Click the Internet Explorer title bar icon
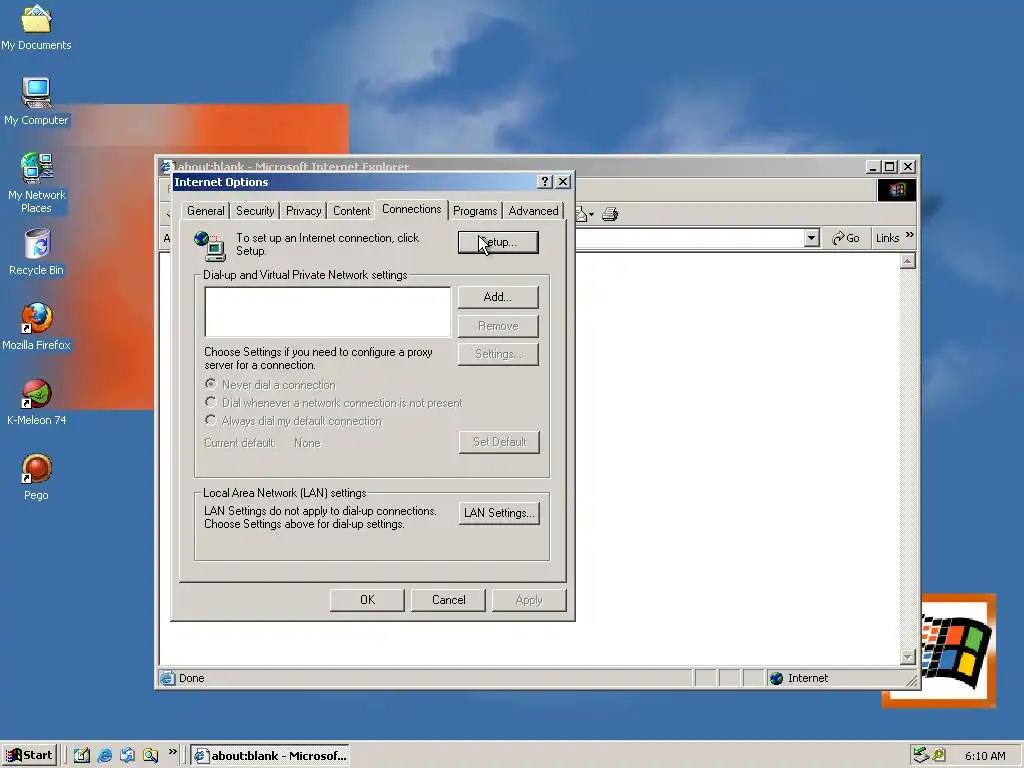Screen dimensions: 1024x768 pyautogui.click(x=167, y=167)
